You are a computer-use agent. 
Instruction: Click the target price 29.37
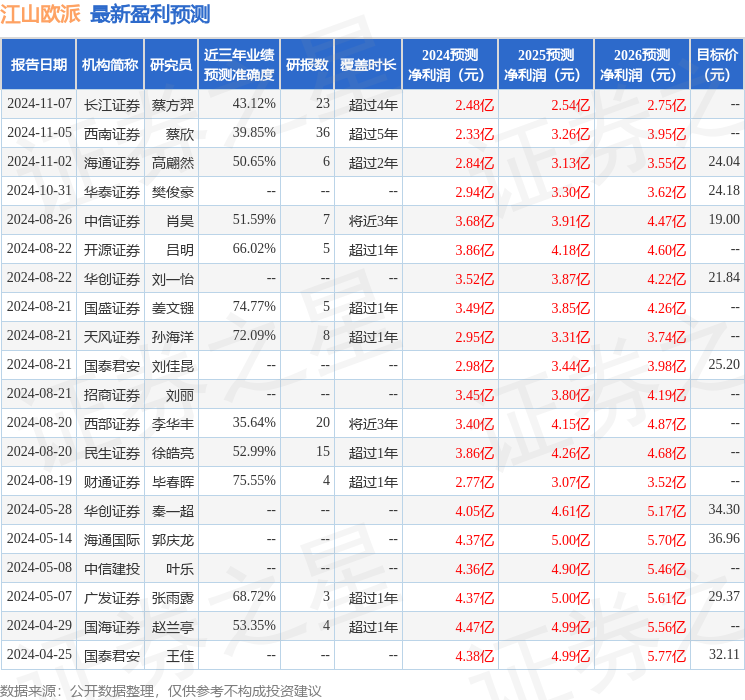(724, 596)
